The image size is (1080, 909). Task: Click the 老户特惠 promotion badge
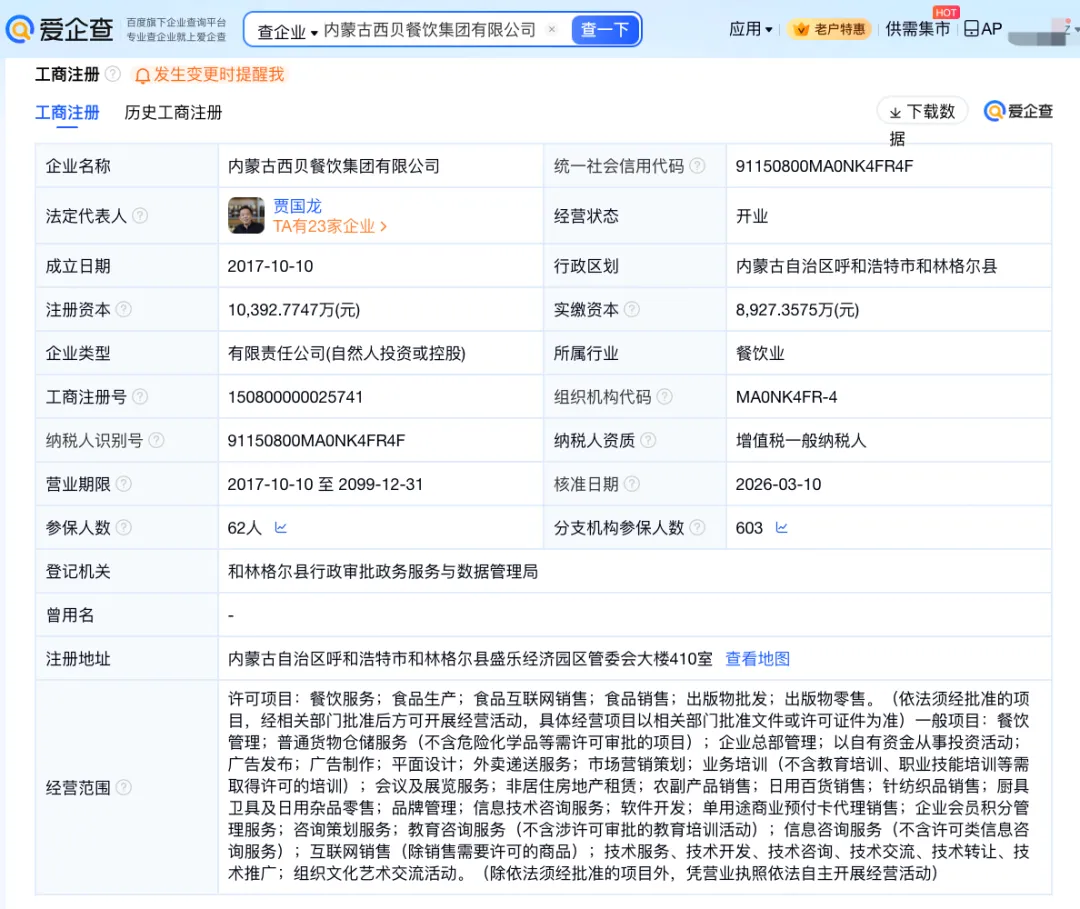(x=831, y=29)
